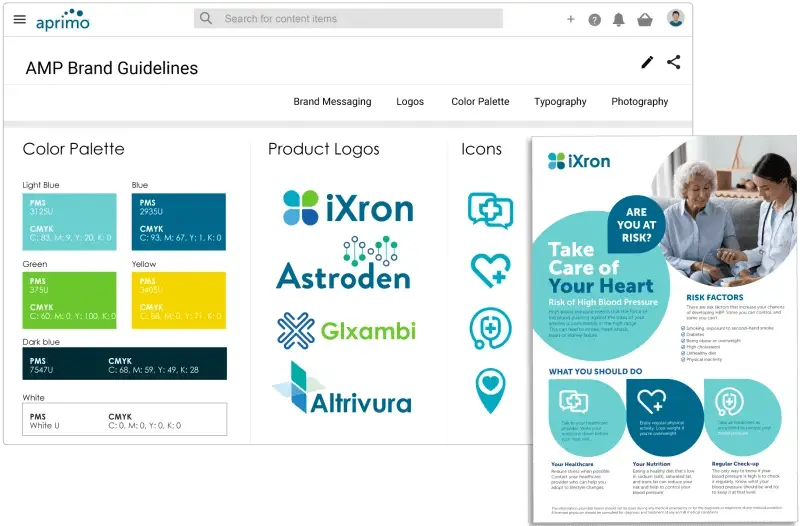800x526 pixels.
Task: Select the Yellow swatch
Action: pos(179,300)
